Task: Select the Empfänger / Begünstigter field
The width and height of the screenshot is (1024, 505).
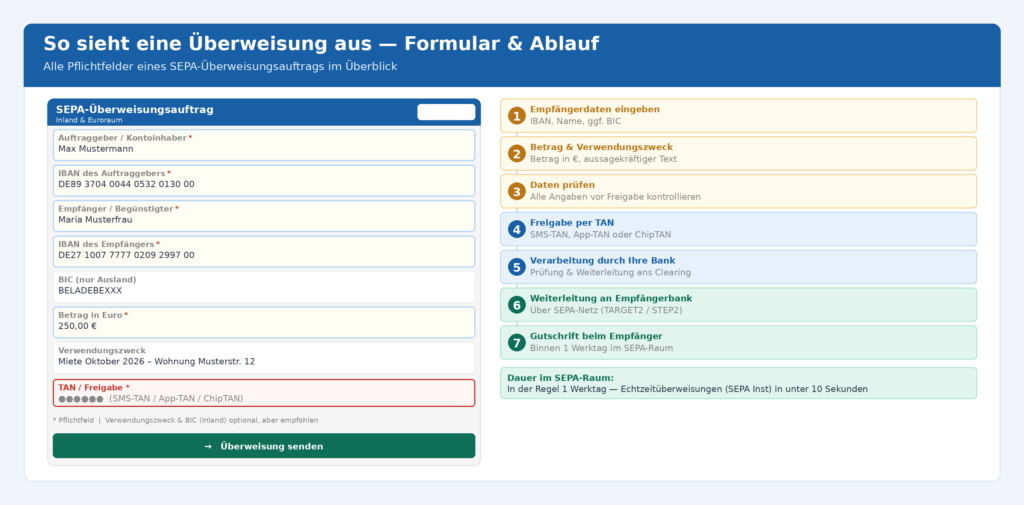Action: [264, 216]
